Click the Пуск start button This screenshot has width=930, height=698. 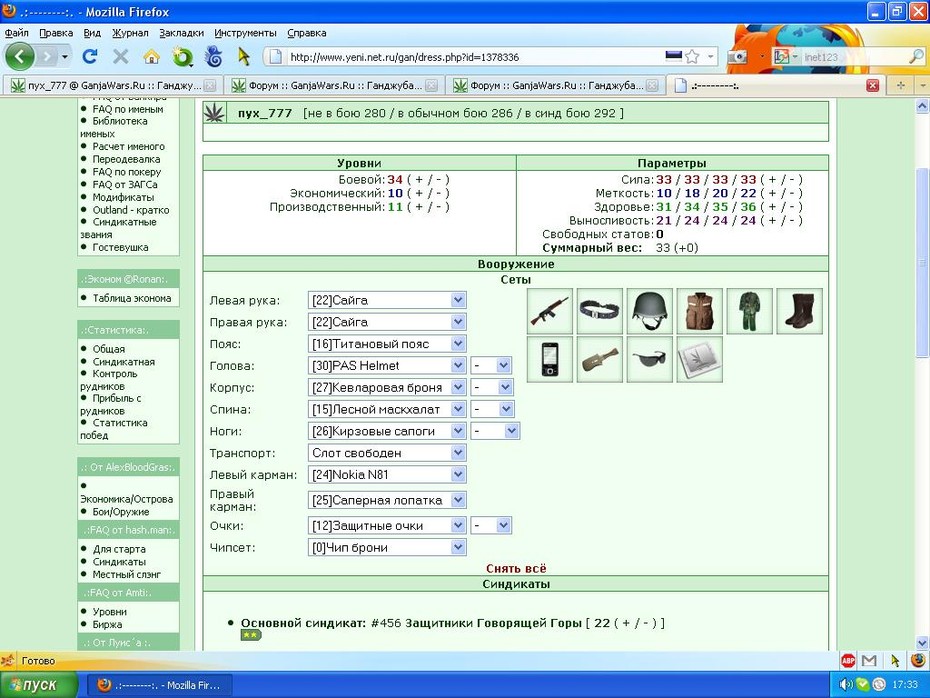coord(39,685)
